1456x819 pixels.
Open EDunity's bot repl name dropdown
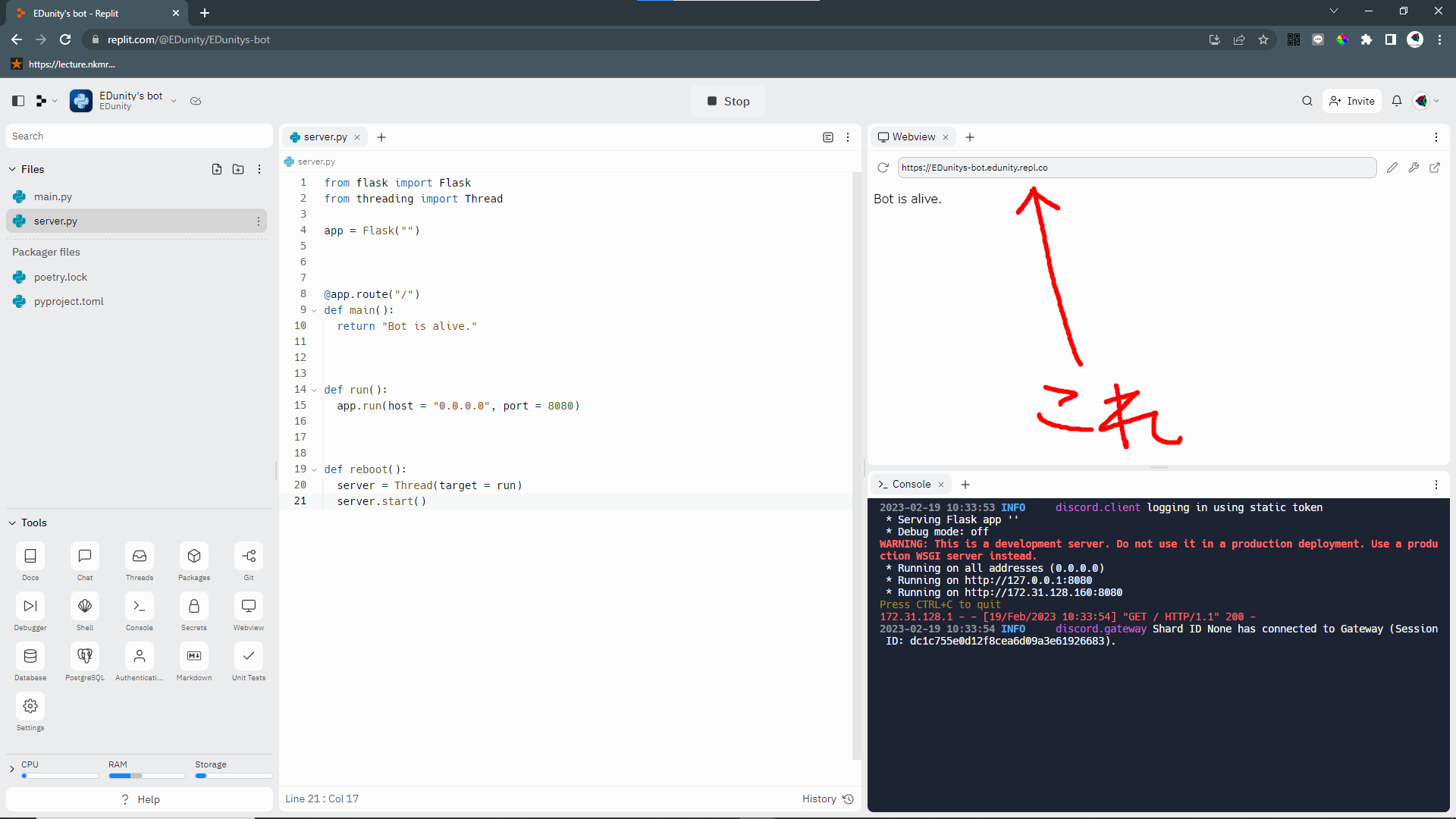pos(174,101)
